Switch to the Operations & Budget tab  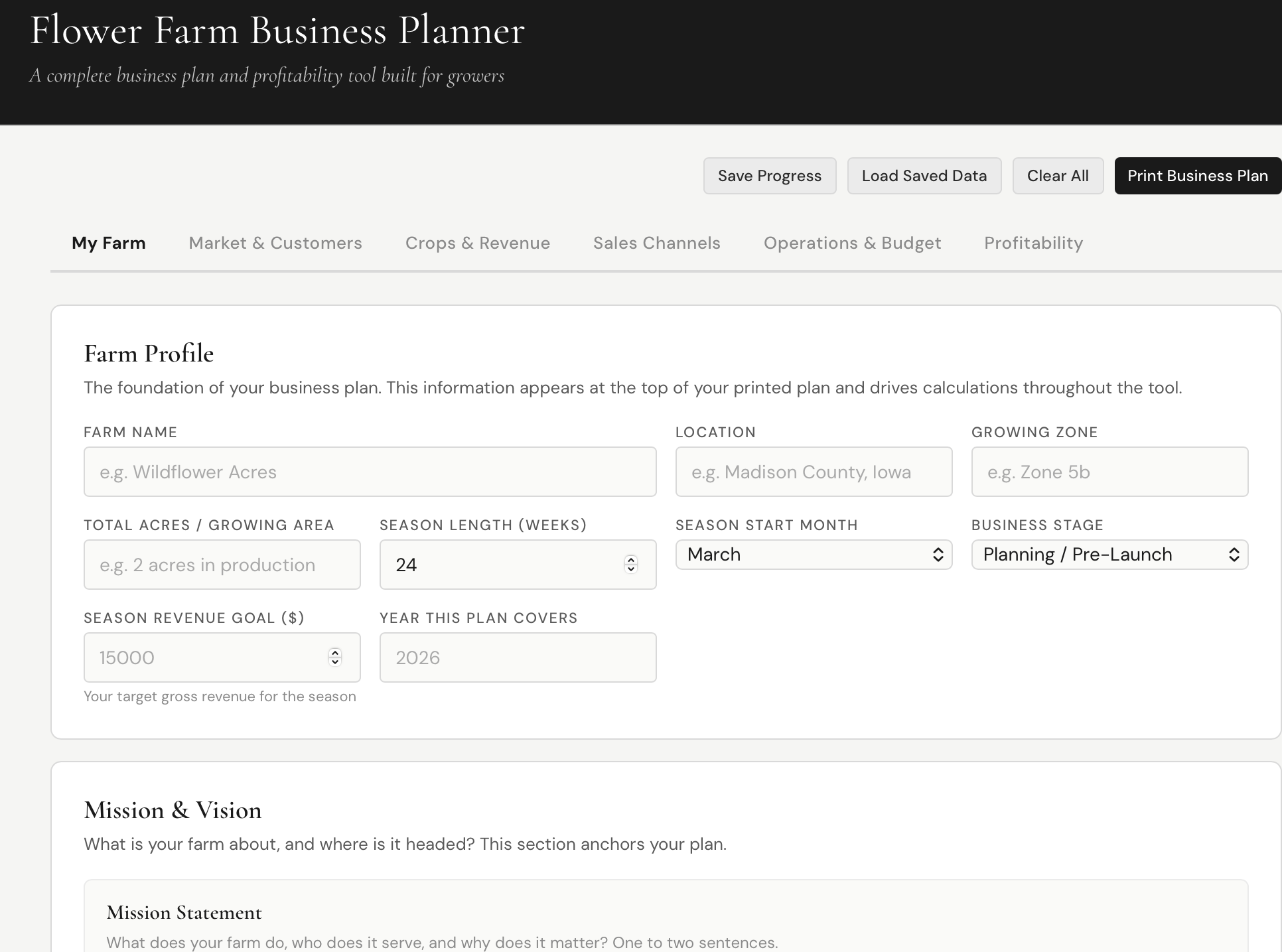click(852, 243)
